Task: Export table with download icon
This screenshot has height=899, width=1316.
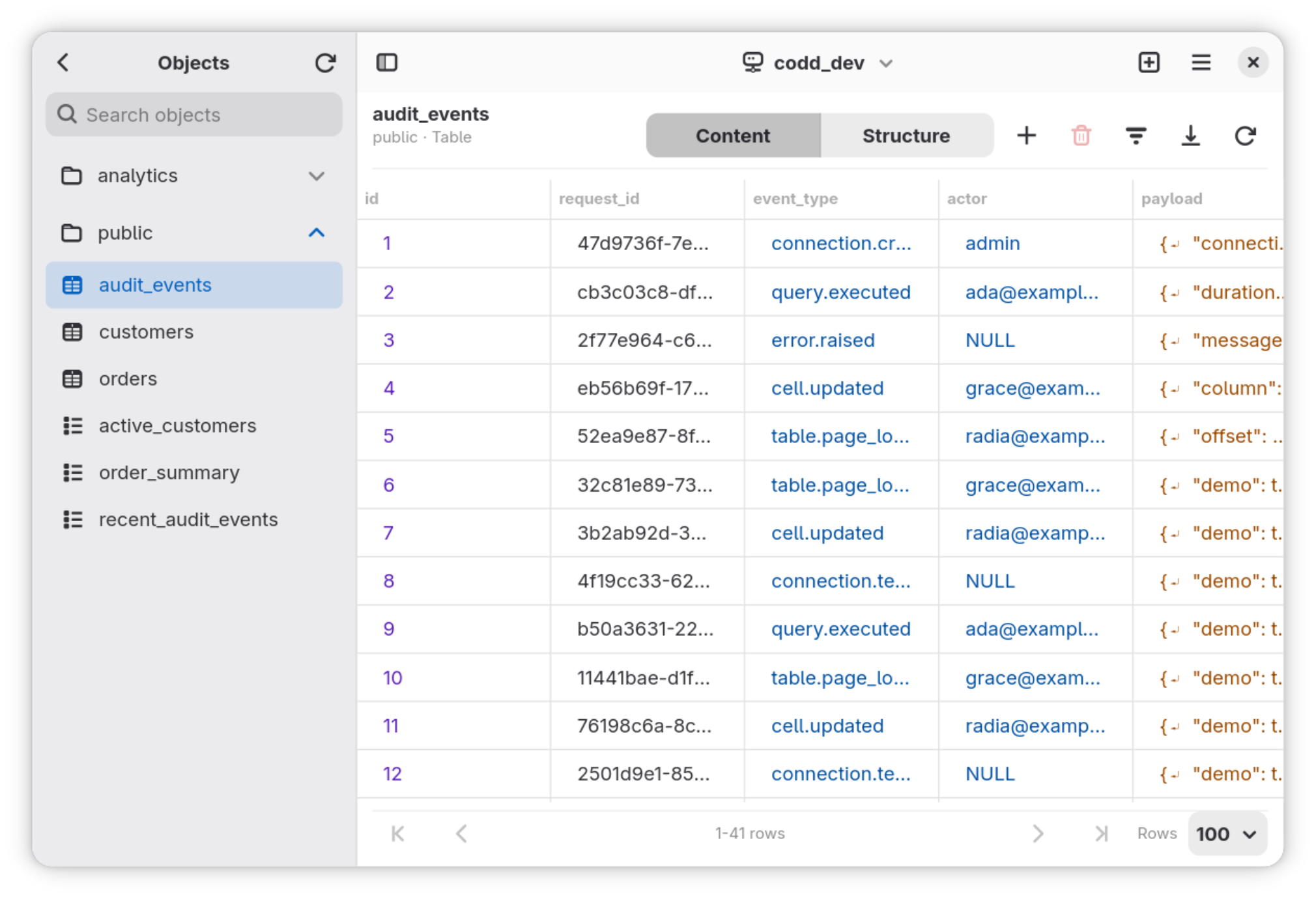Action: pos(1191,136)
